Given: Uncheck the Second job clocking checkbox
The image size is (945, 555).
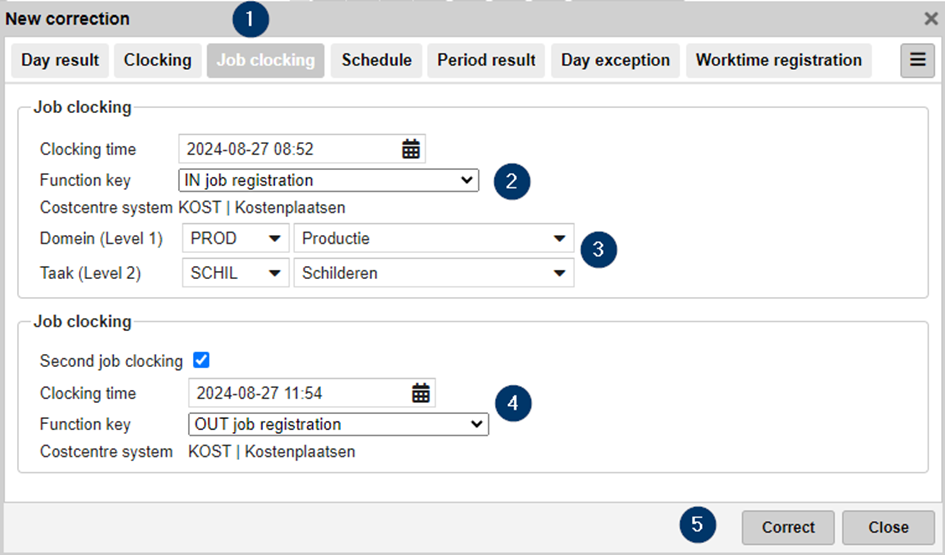Looking at the screenshot, I should [x=201, y=360].
